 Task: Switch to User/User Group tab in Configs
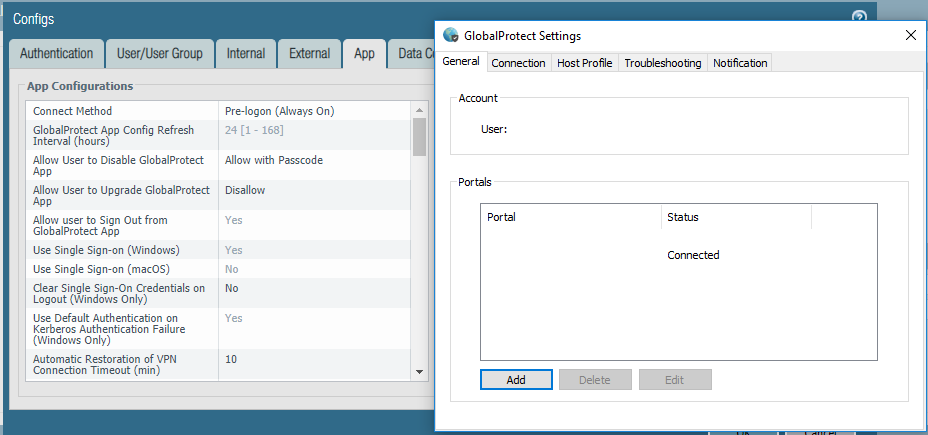[160, 53]
